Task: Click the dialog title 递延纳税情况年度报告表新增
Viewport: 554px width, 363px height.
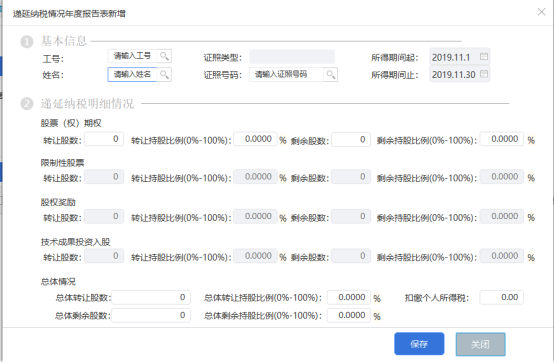Action: pos(69,14)
